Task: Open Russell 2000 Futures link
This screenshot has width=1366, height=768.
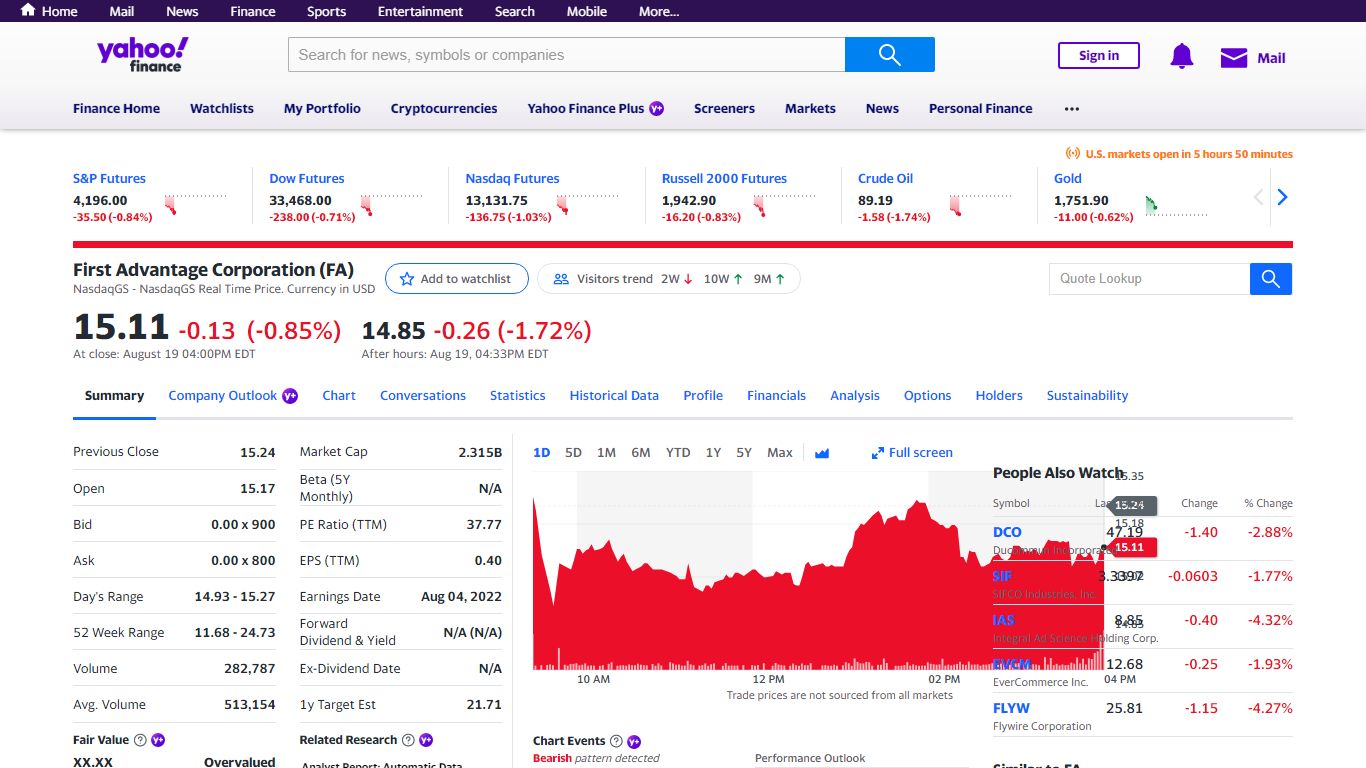Action: pos(724,179)
